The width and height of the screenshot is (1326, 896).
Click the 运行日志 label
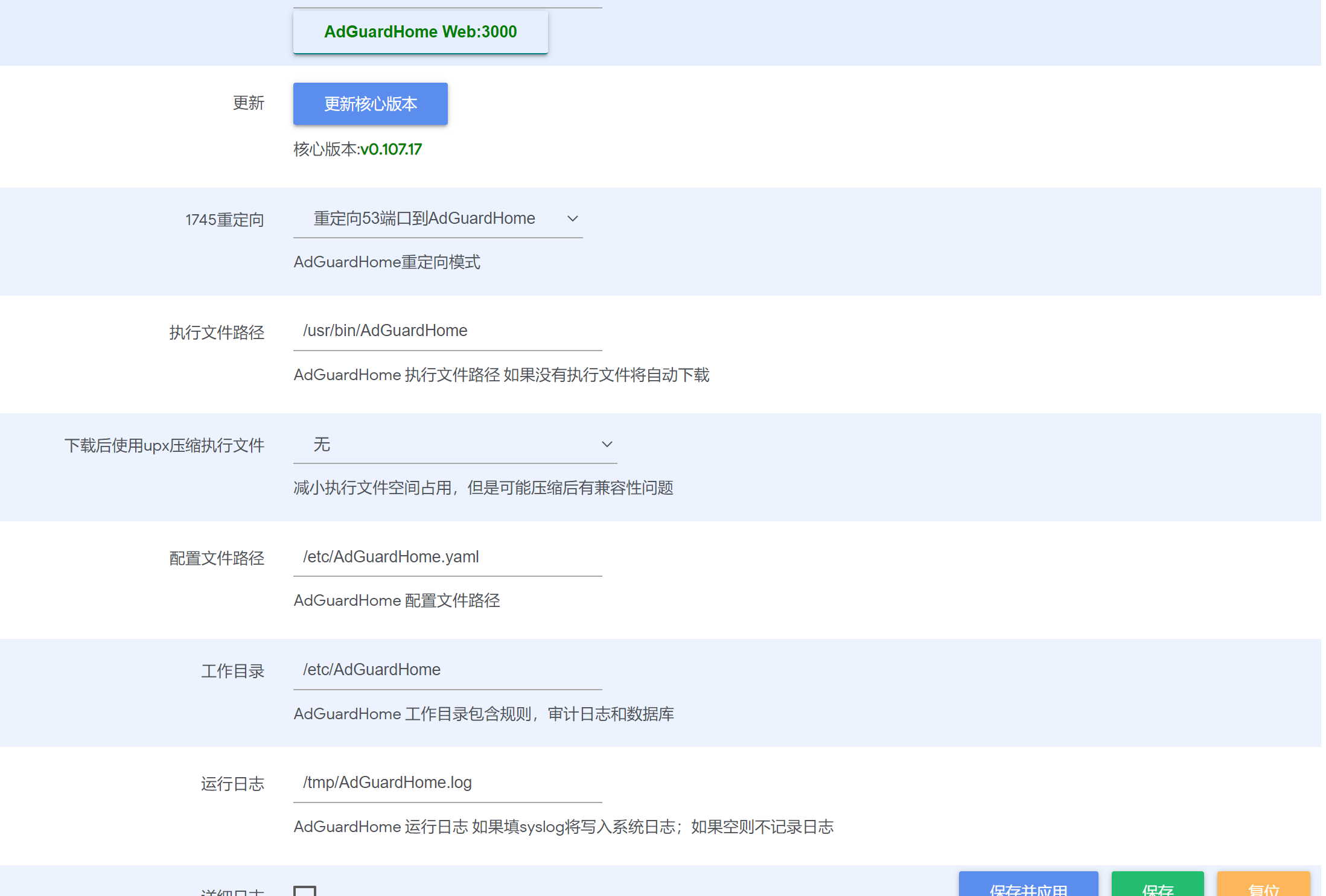tap(232, 784)
